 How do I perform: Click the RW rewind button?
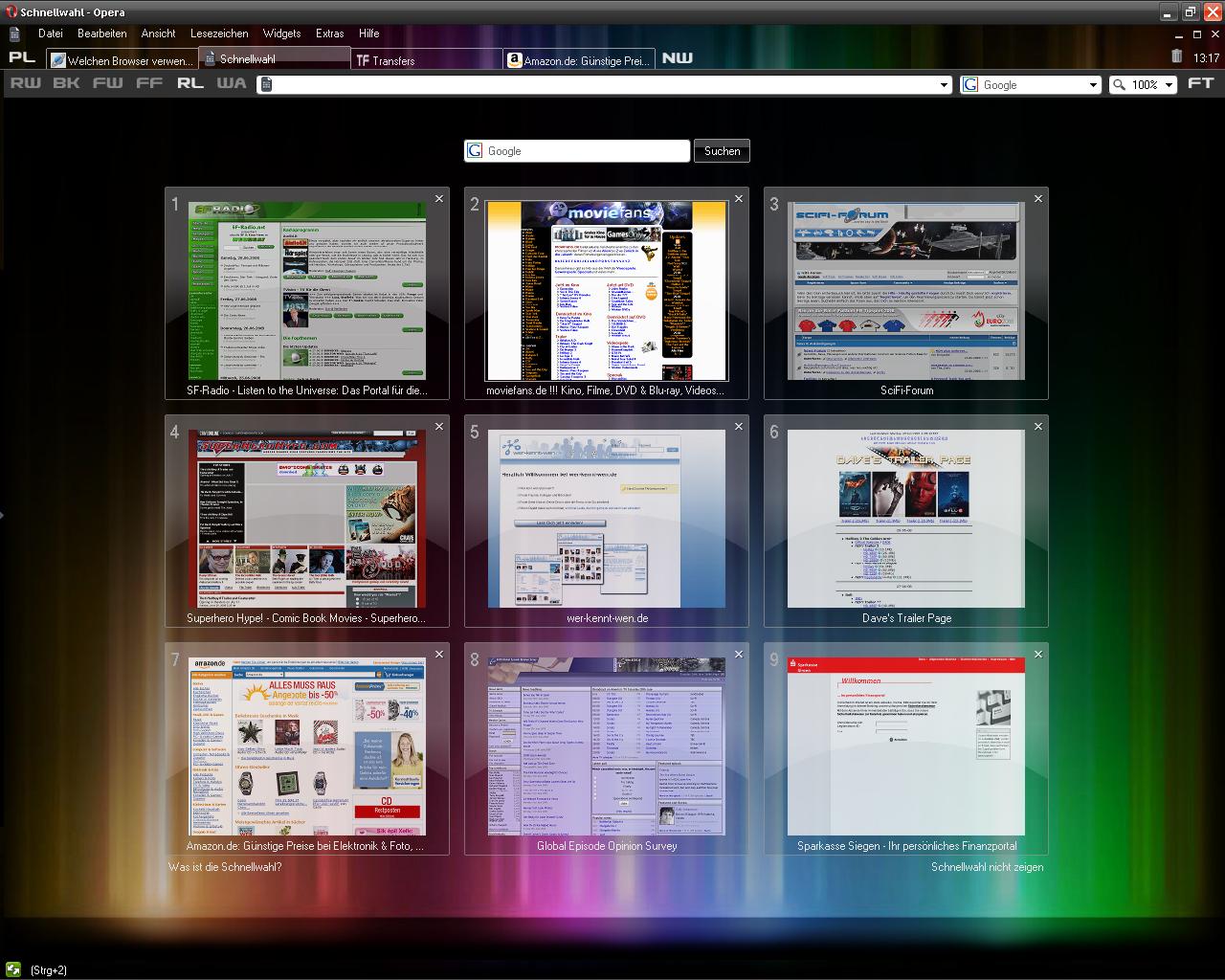pos(26,83)
